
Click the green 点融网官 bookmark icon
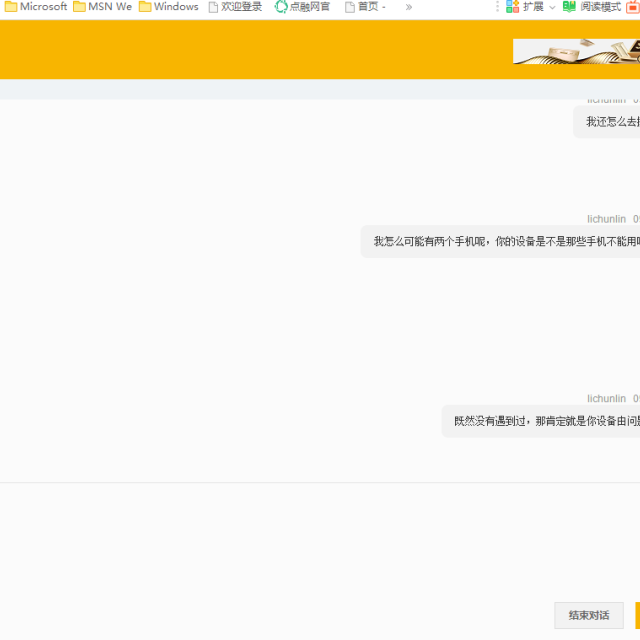[281, 7]
